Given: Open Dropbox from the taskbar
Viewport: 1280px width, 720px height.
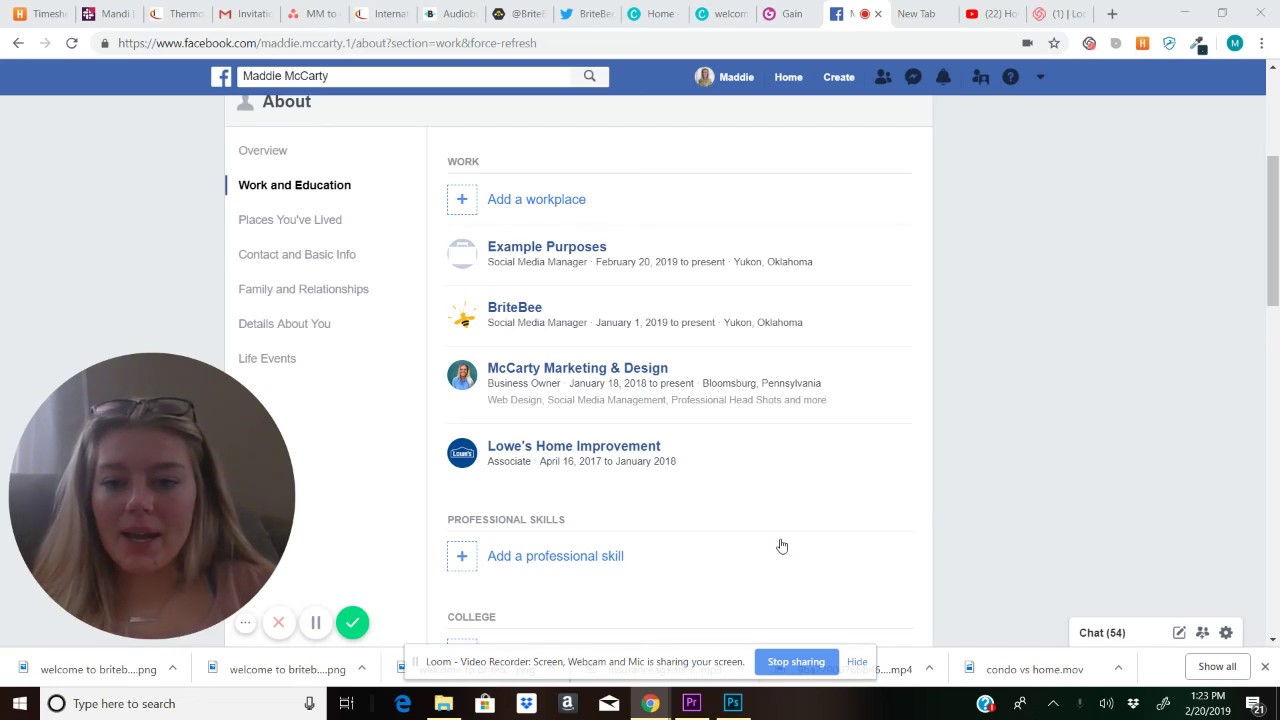Looking at the screenshot, I should (526, 703).
